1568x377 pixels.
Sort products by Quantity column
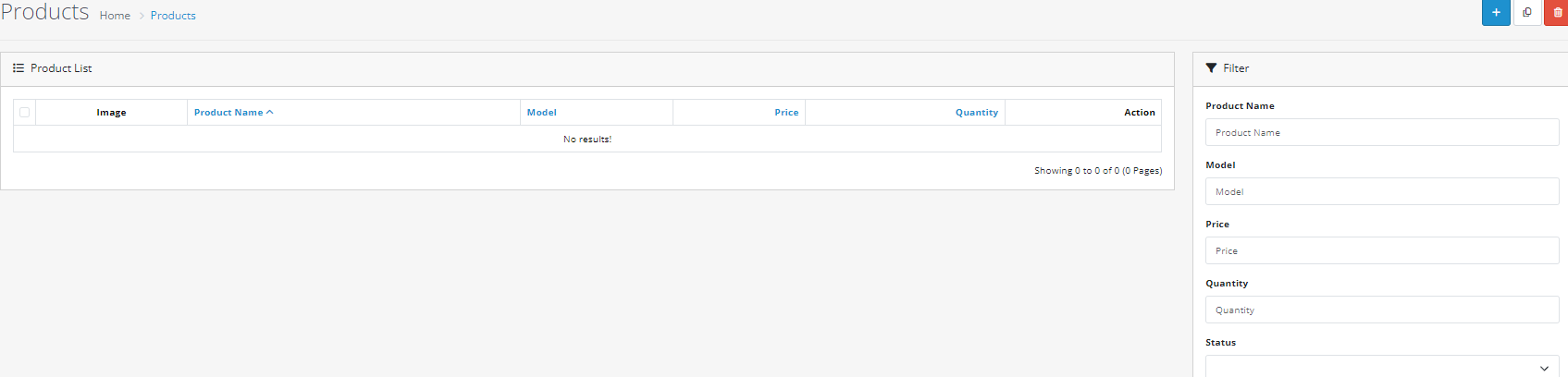pos(977,113)
